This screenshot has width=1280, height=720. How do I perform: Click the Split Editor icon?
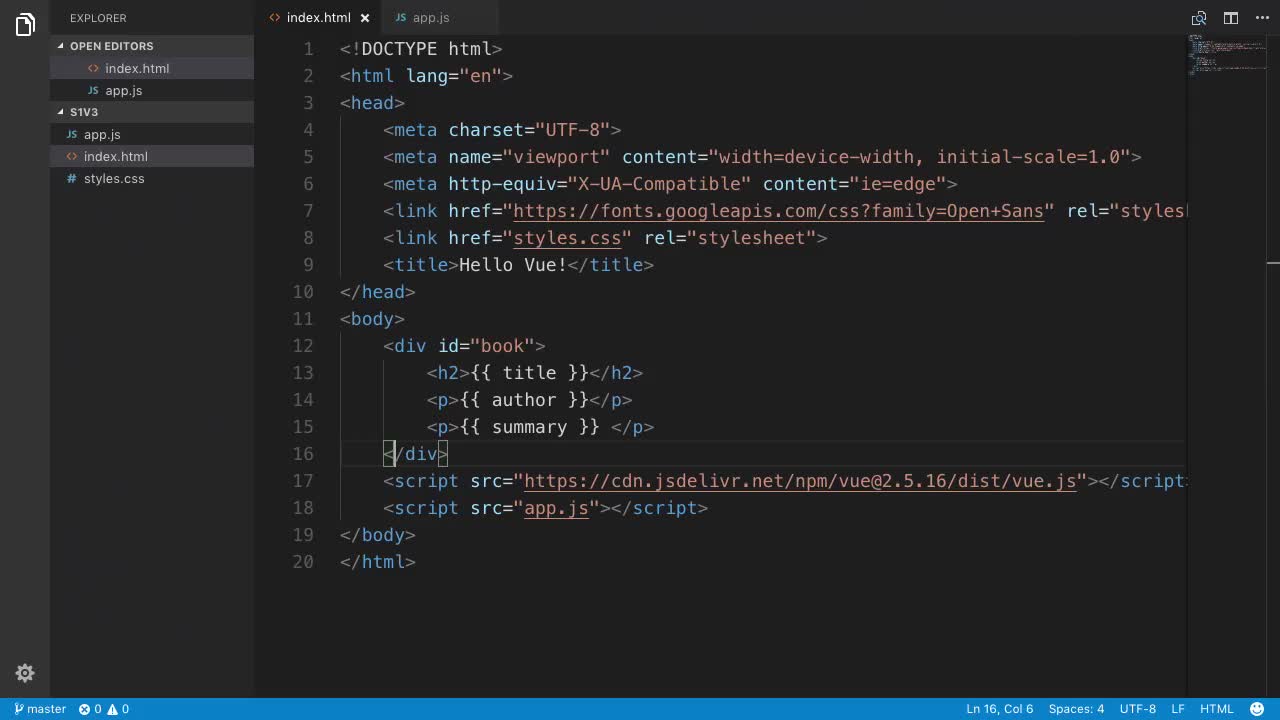1230,18
